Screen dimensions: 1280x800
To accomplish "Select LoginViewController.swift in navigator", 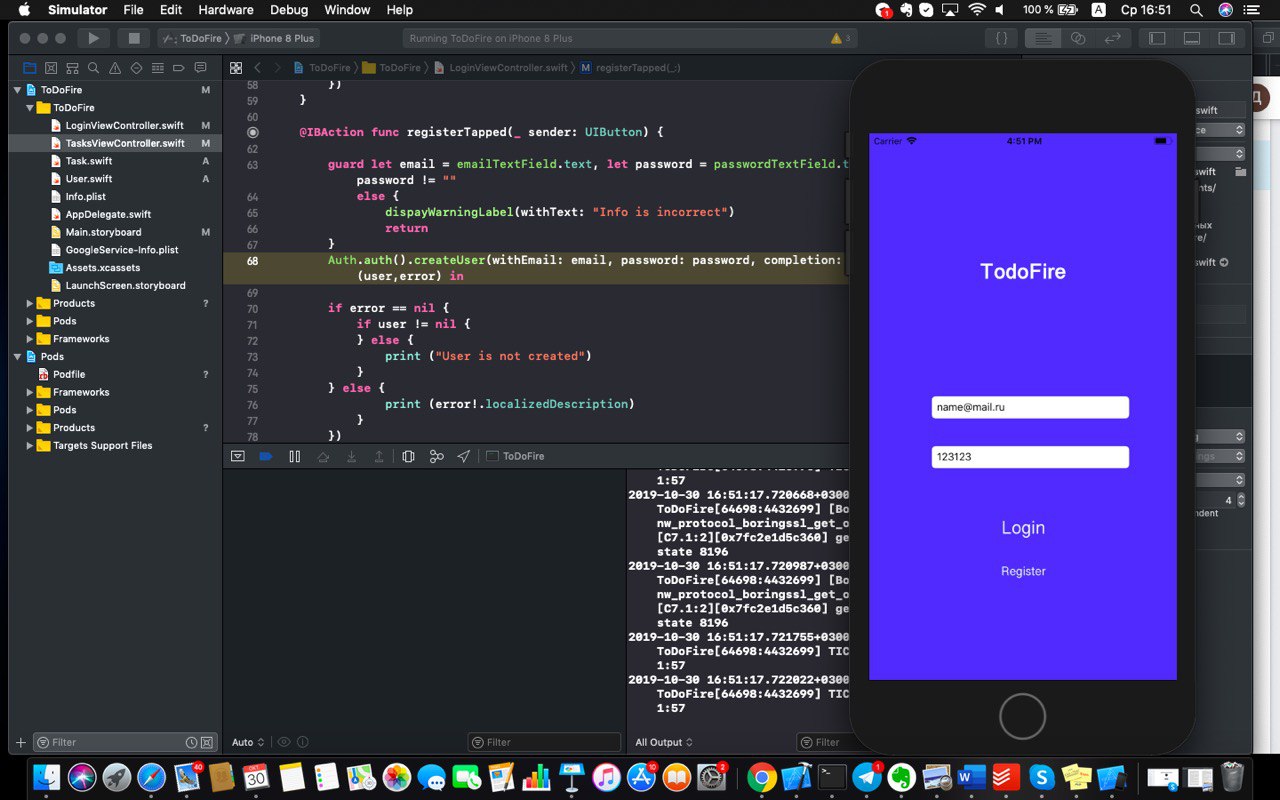I will [x=124, y=125].
